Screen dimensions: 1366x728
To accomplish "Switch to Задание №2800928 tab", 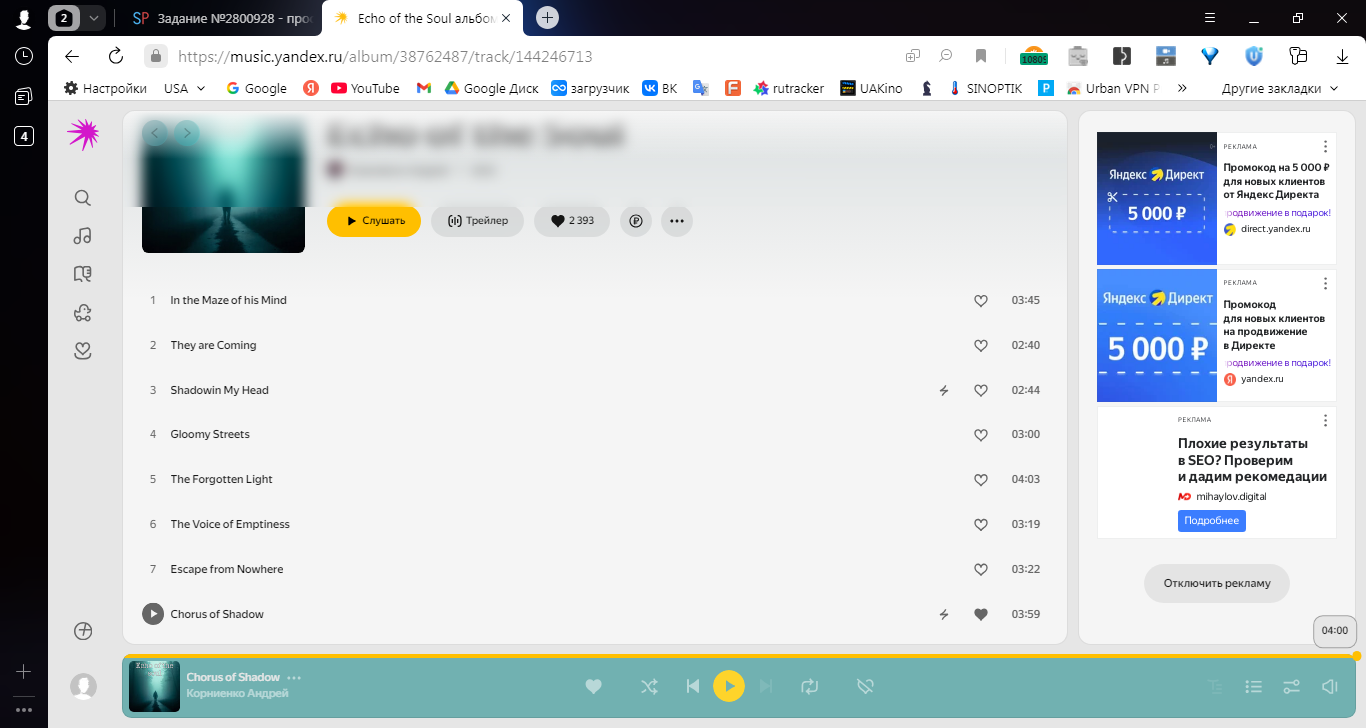I will point(220,18).
